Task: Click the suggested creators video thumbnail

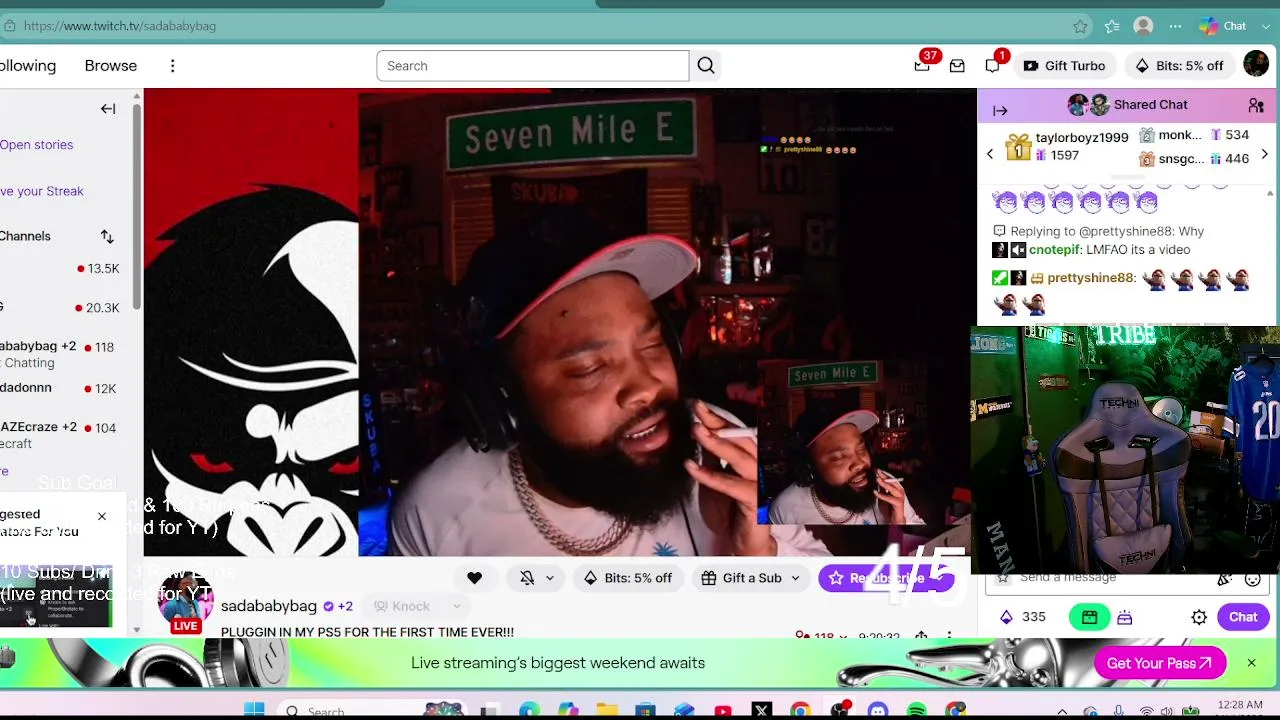Action: 56,596
